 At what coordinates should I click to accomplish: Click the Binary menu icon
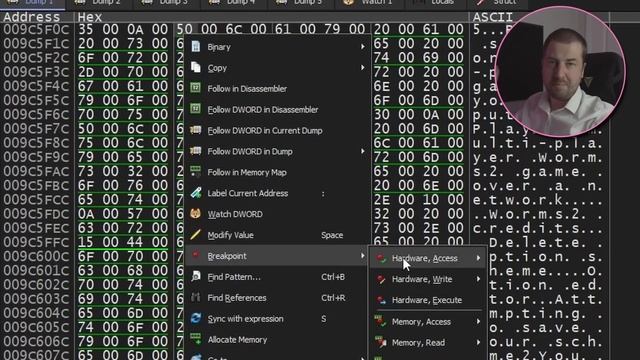coord(196,47)
